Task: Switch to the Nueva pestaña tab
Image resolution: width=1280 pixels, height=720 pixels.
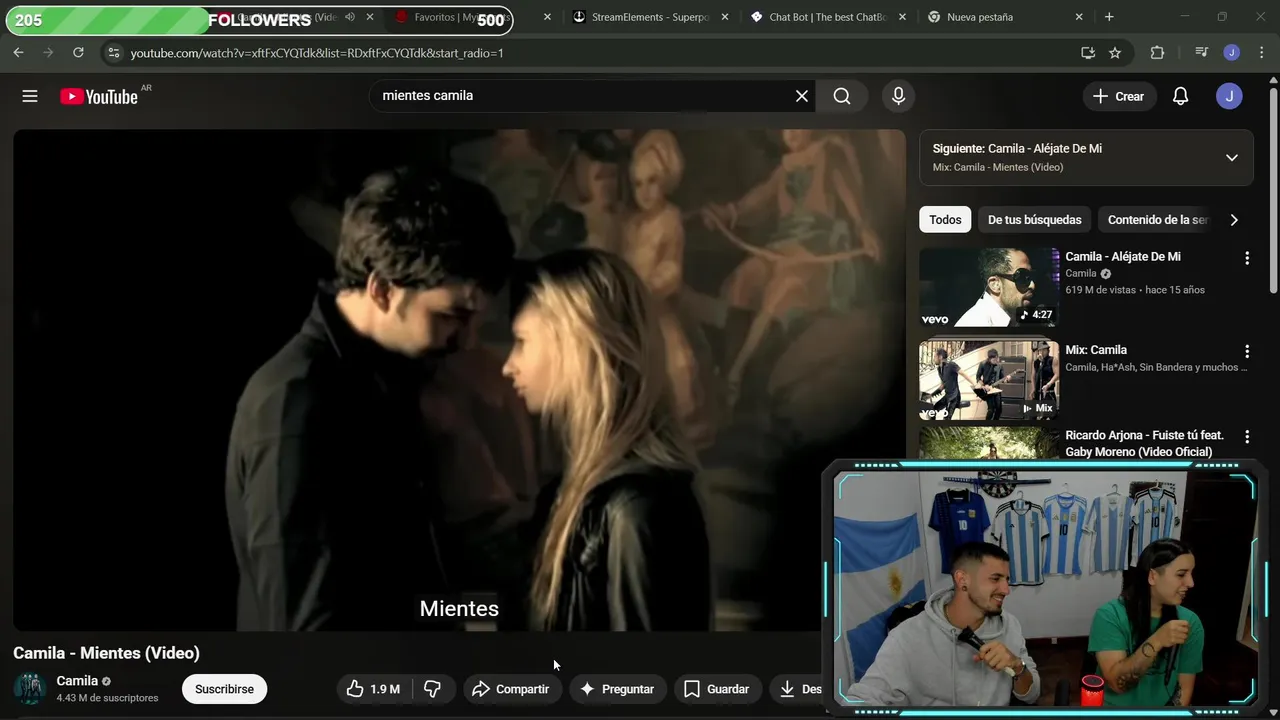Action: (x=1003, y=17)
